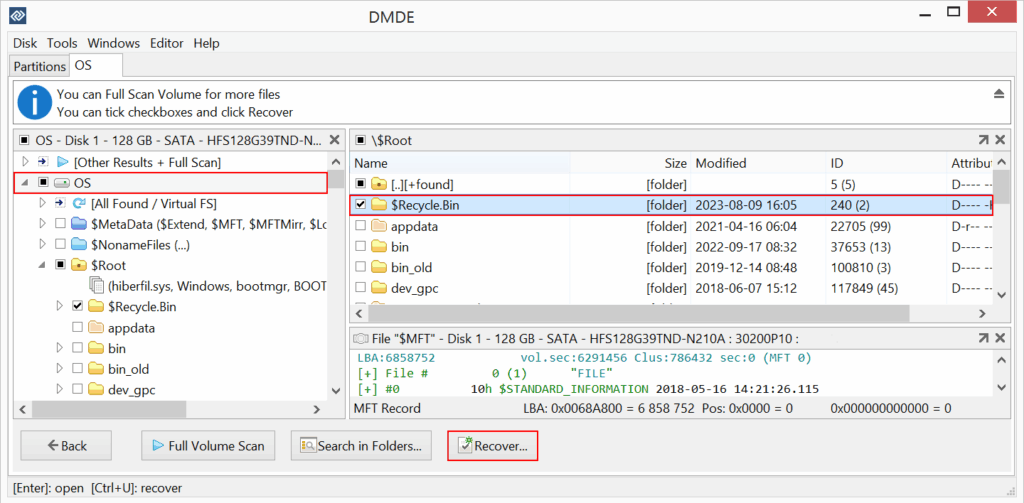Expand the $NonameFiles tree node

43,244
